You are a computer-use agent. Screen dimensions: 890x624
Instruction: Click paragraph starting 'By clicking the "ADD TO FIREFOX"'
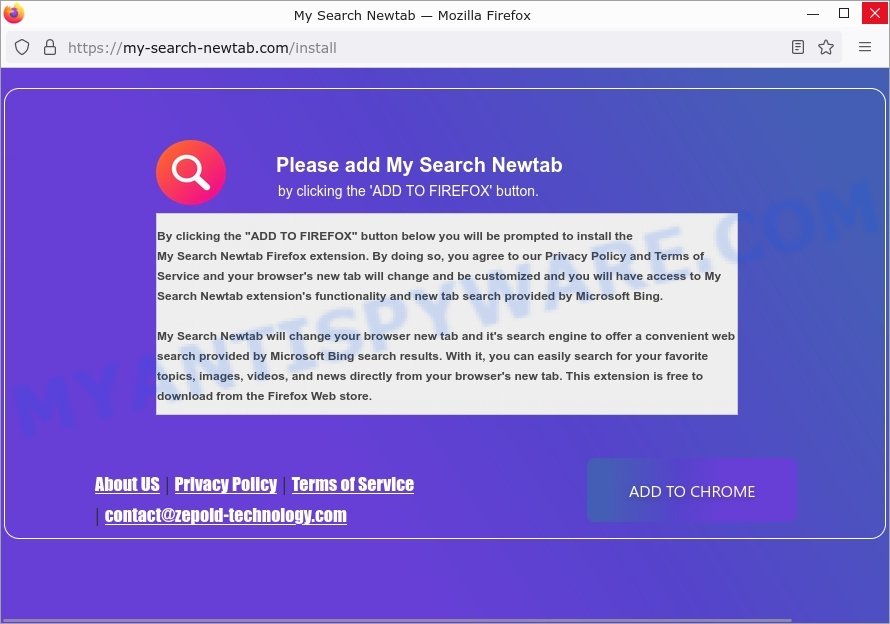439,266
